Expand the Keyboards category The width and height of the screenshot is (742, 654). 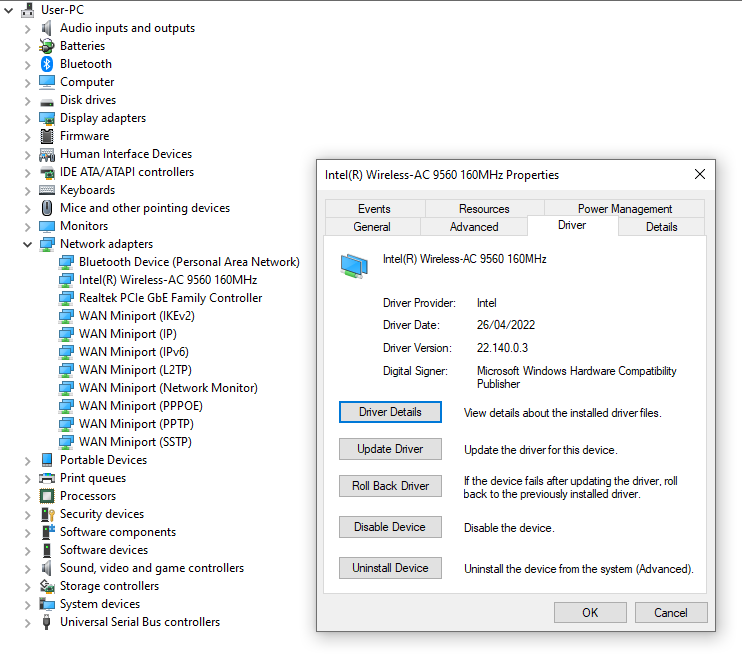[27, 190]
